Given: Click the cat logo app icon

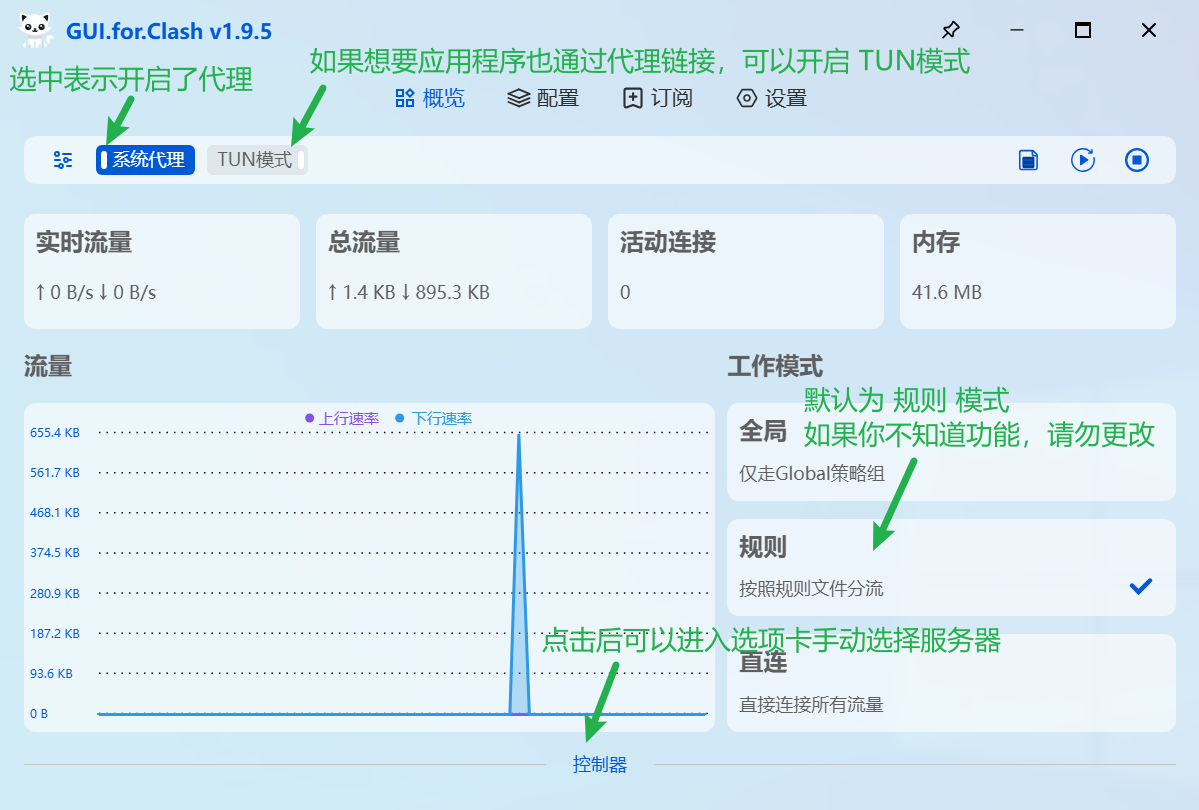Looking at the screenshot, I should (x=37, y=31).
